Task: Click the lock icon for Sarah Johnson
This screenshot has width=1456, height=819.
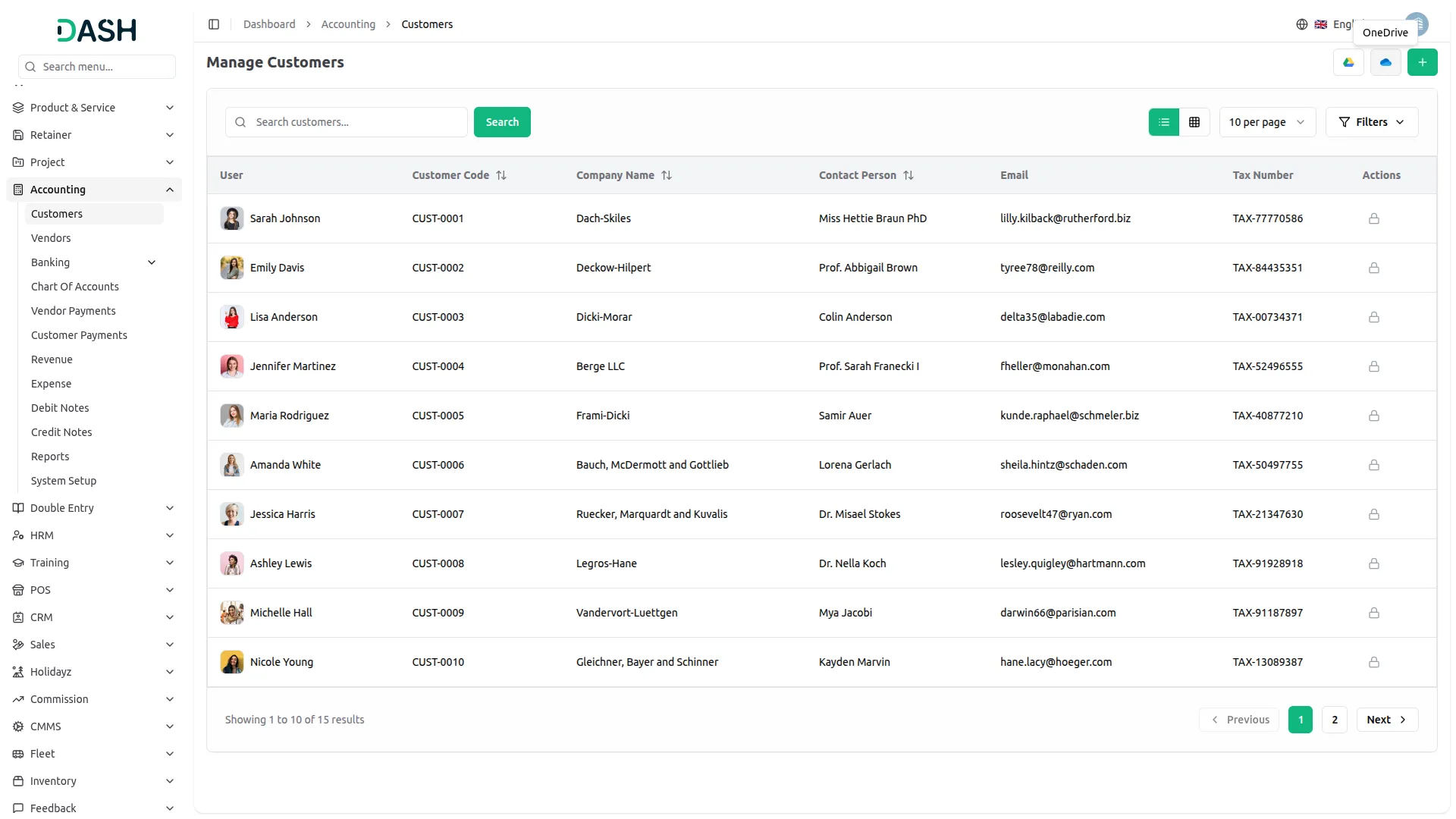Action: pyautogui.click(x=1373, y=218)
